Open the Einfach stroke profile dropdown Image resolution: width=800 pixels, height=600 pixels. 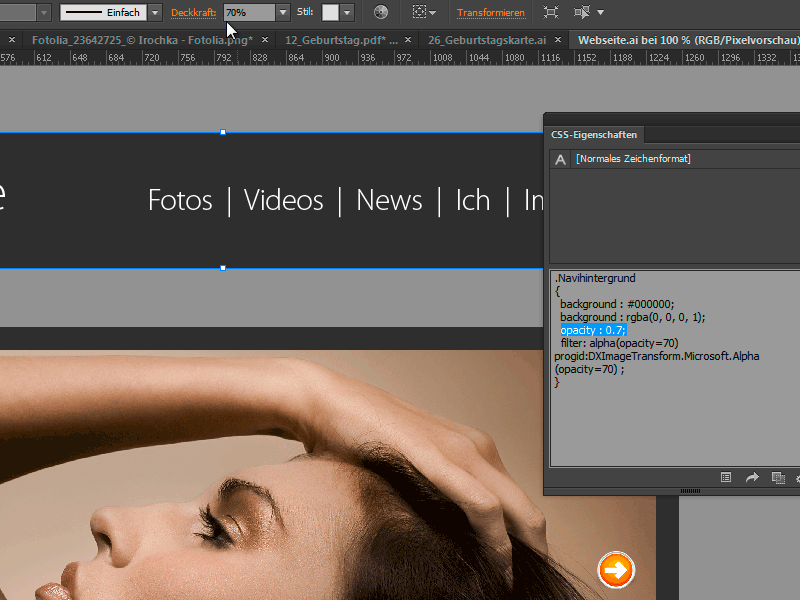pos(155,12)
